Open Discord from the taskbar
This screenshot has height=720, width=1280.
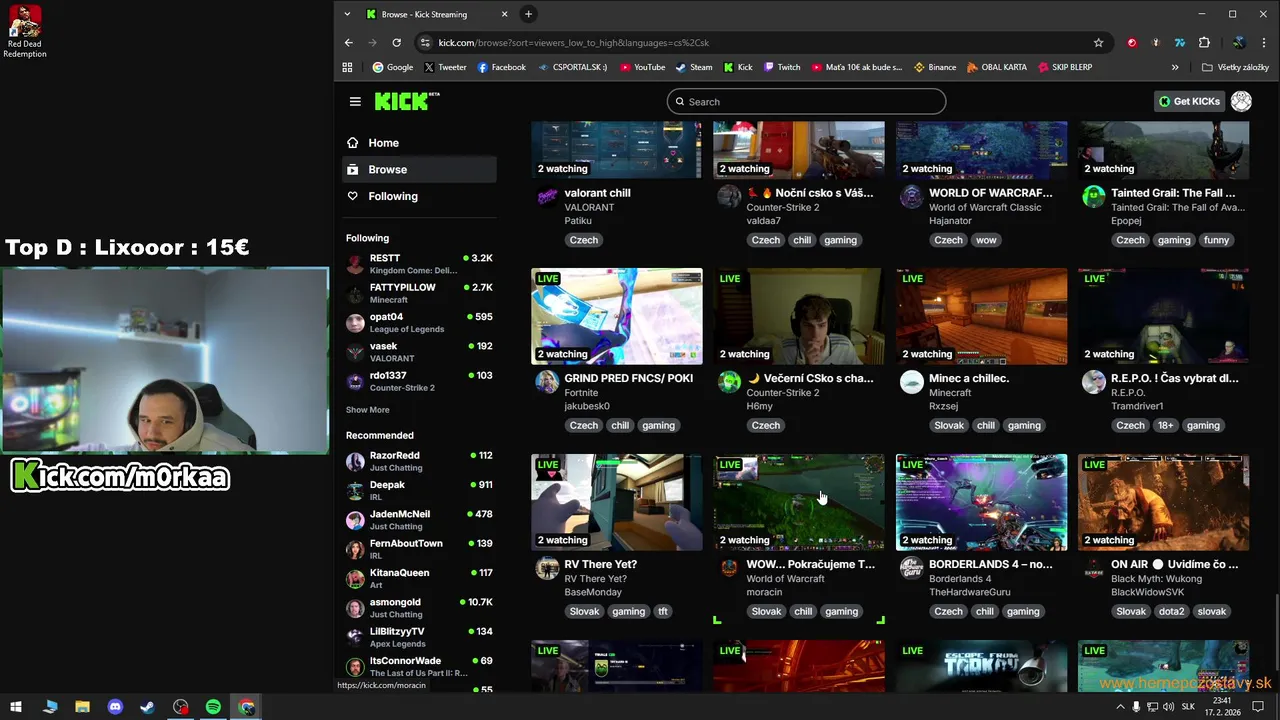(115, 707)
